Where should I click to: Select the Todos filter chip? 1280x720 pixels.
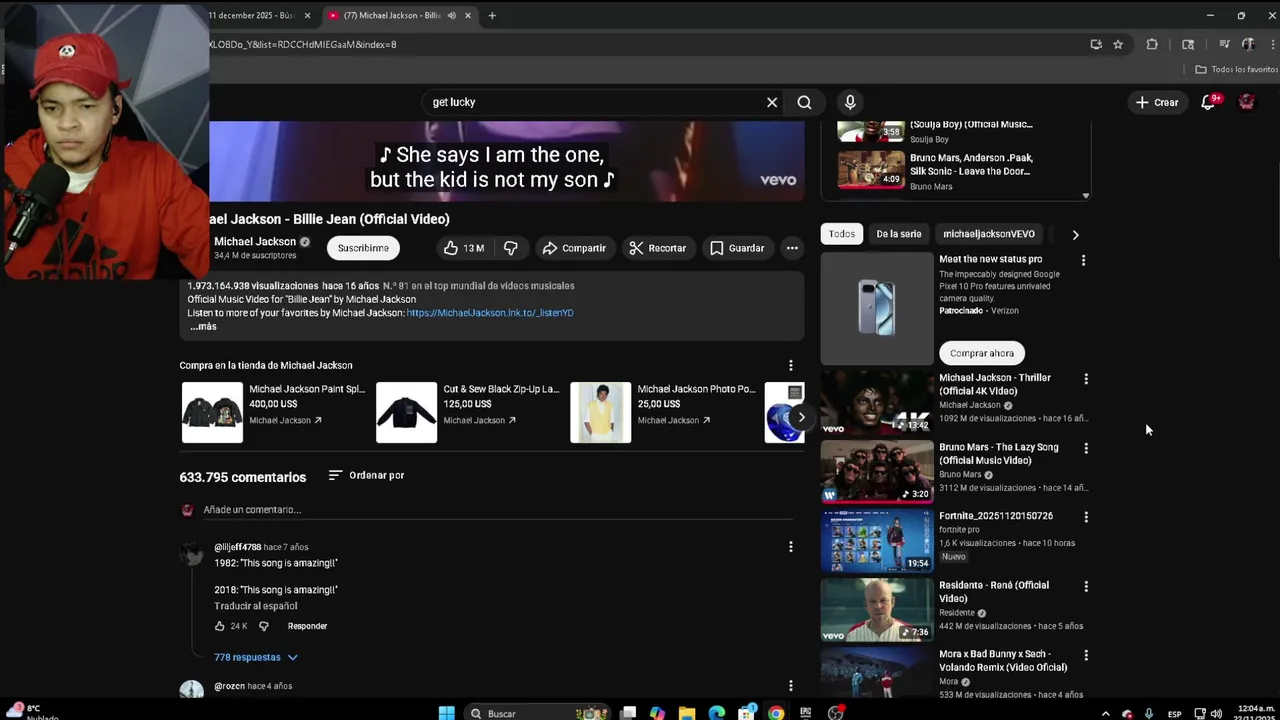(x=842, y=234)
